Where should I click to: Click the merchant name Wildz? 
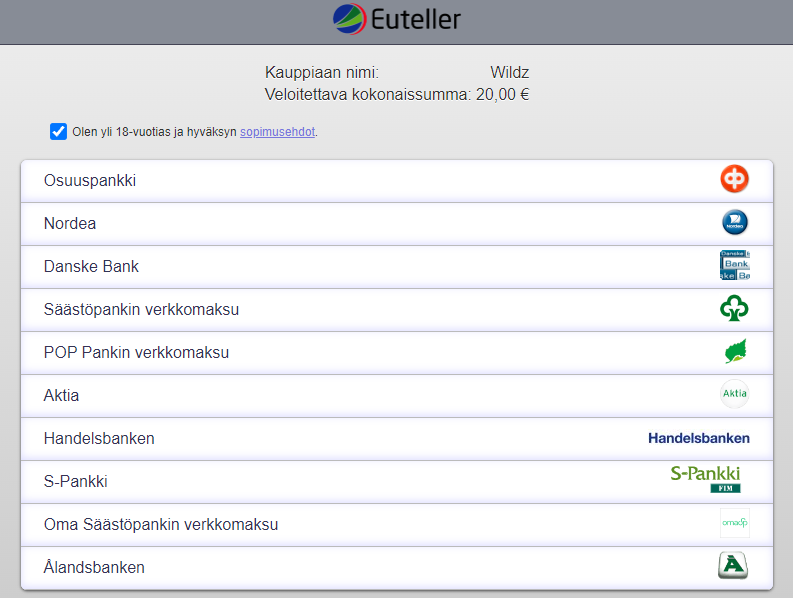click(x=509, y=72)
